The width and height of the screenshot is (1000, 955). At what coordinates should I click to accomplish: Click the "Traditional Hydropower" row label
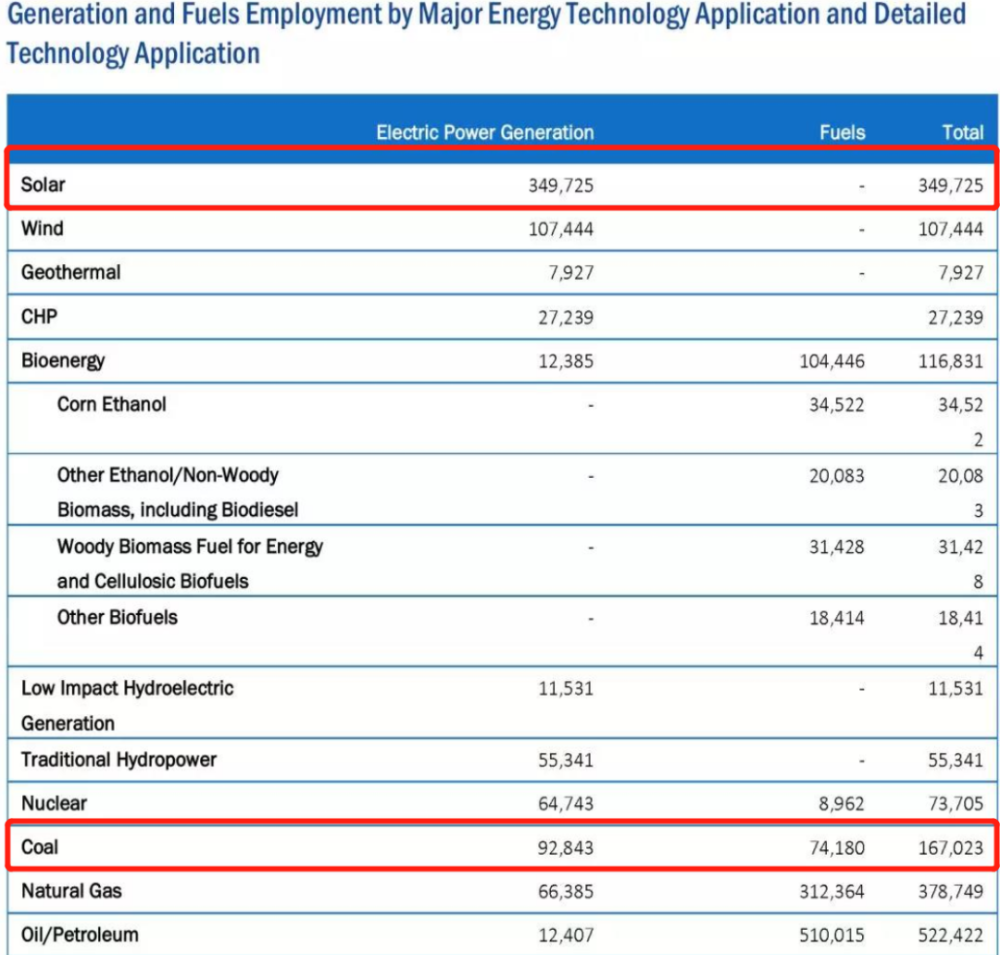point(119,759)
